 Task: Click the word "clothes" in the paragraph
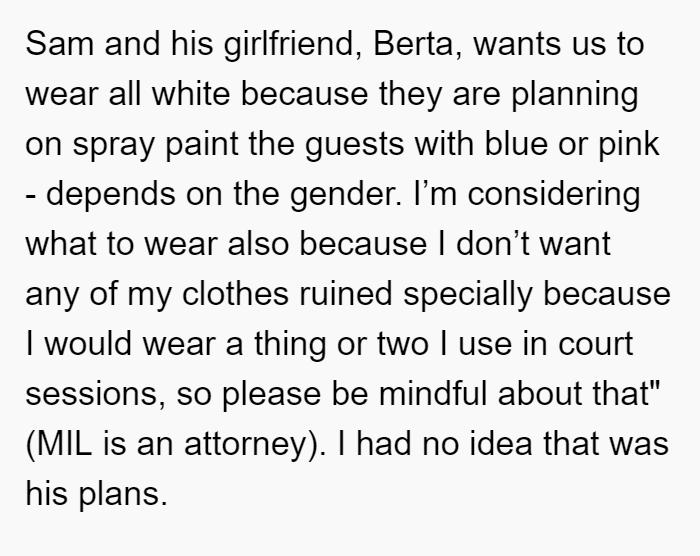[x=235, y=294]
